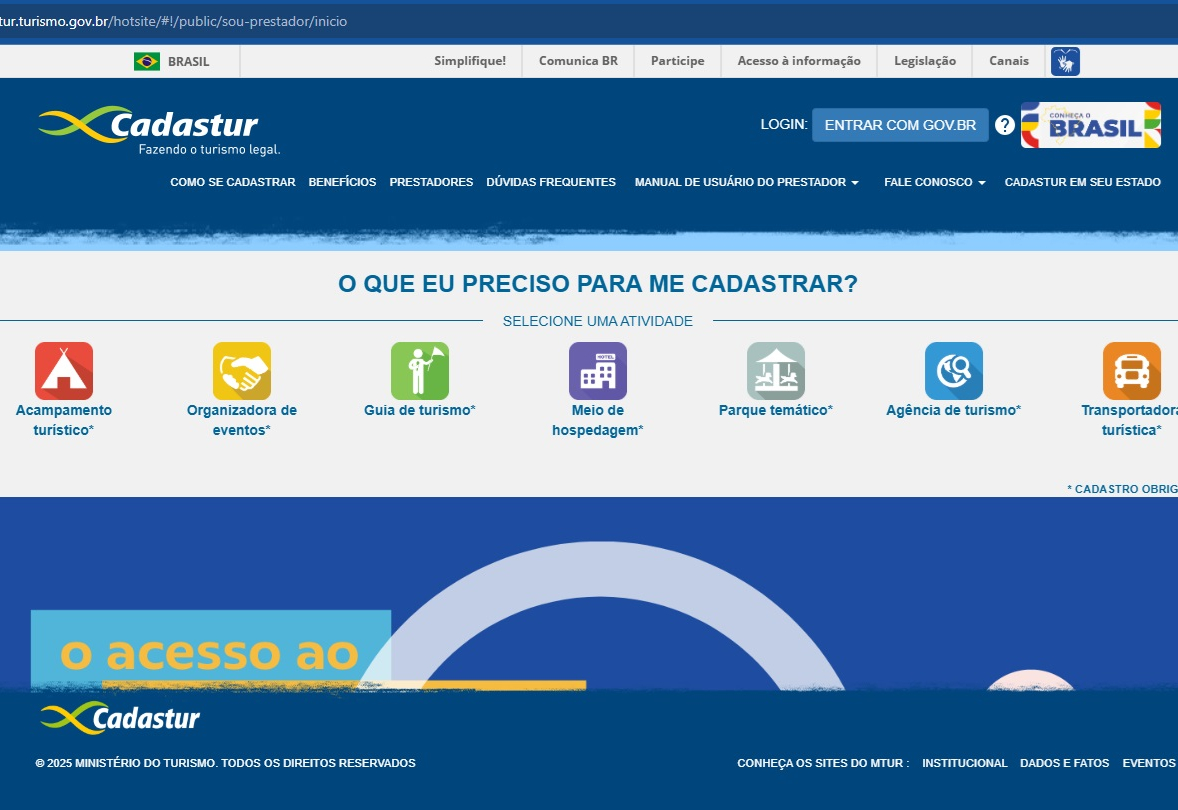Open the Institucional footer link
The width and height of the screenshot is (1178, 810).
965,763
